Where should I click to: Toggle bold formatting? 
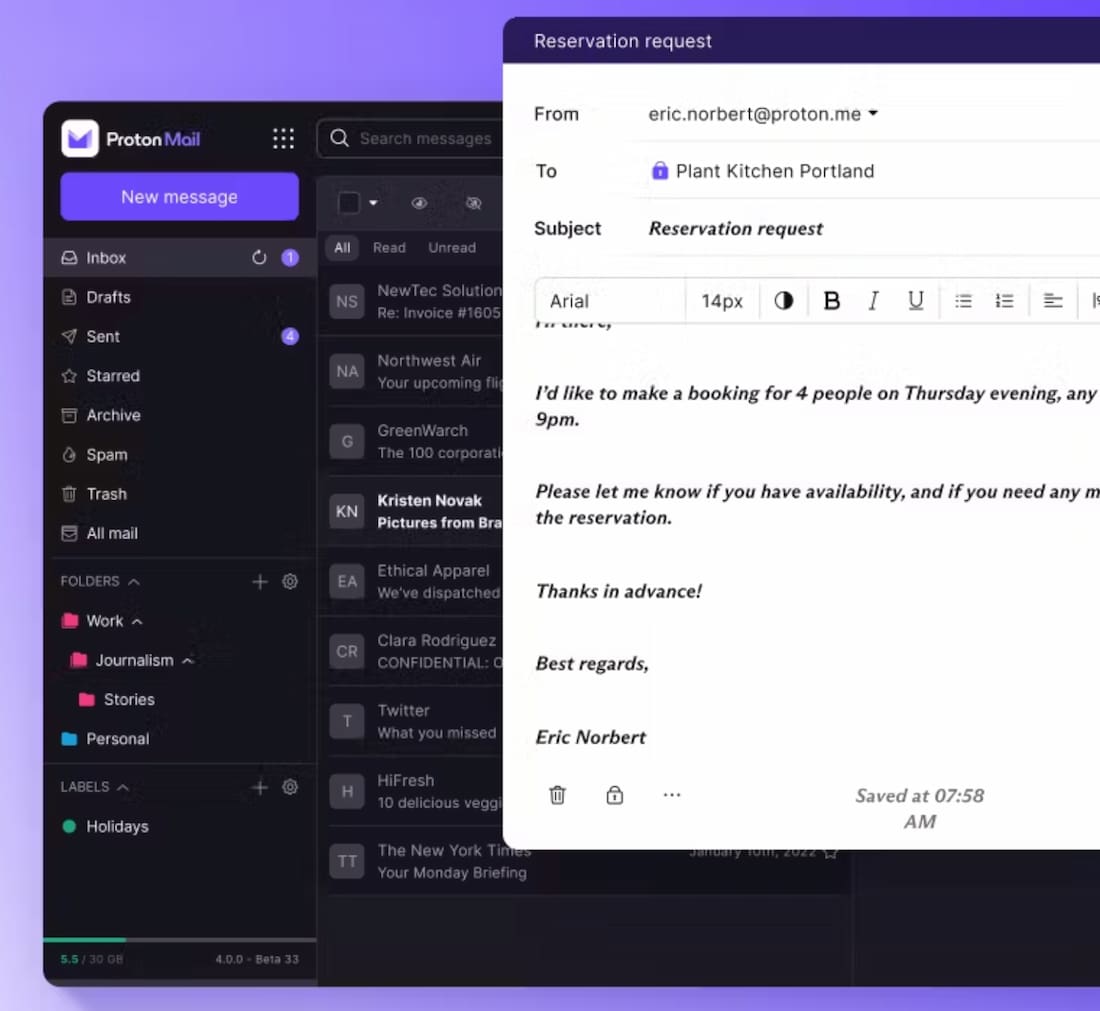click(832, 301)
